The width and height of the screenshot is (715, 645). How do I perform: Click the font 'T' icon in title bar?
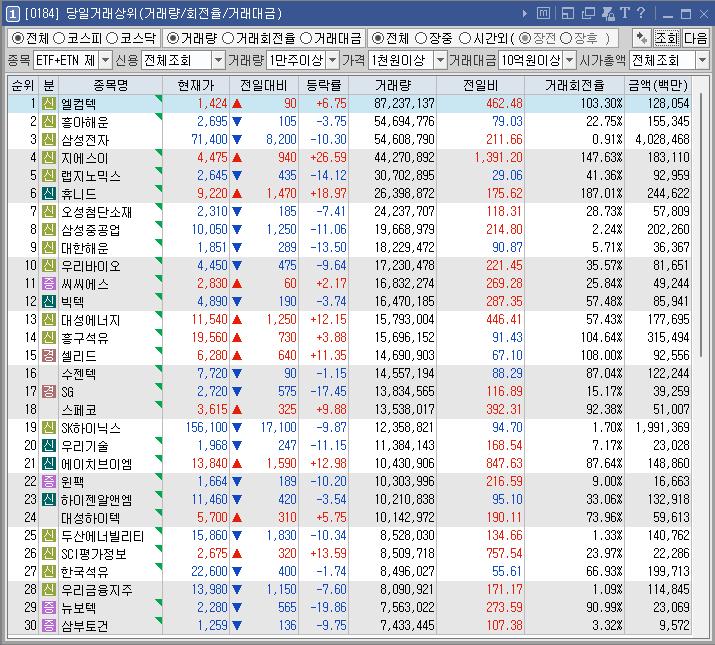[625, 13]
